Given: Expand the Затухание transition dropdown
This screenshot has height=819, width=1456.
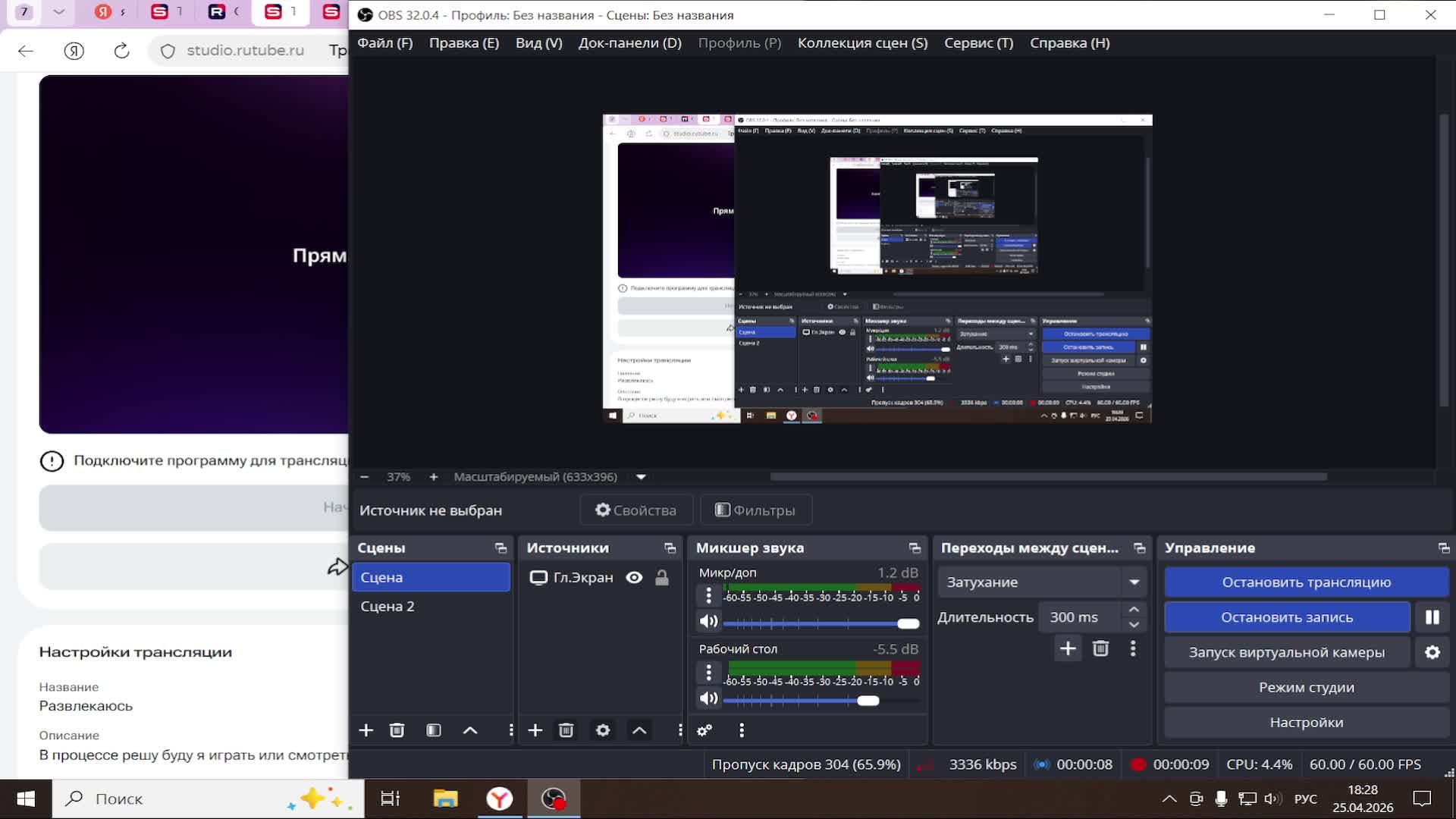Looking at the screenshot, I should click(1134, 582).
